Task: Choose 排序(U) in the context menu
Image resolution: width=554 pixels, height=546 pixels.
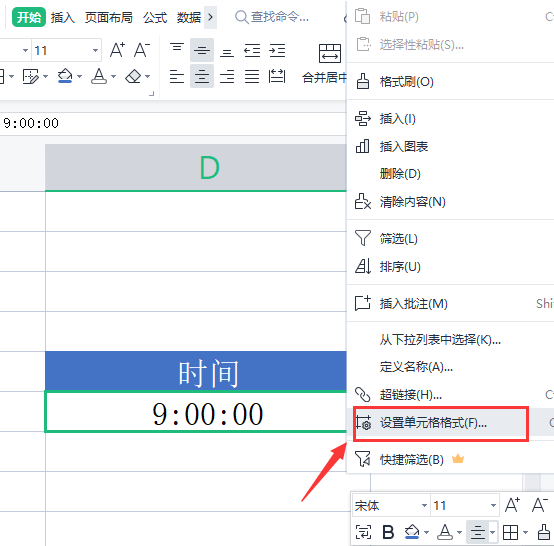Action: coord(450,266)
